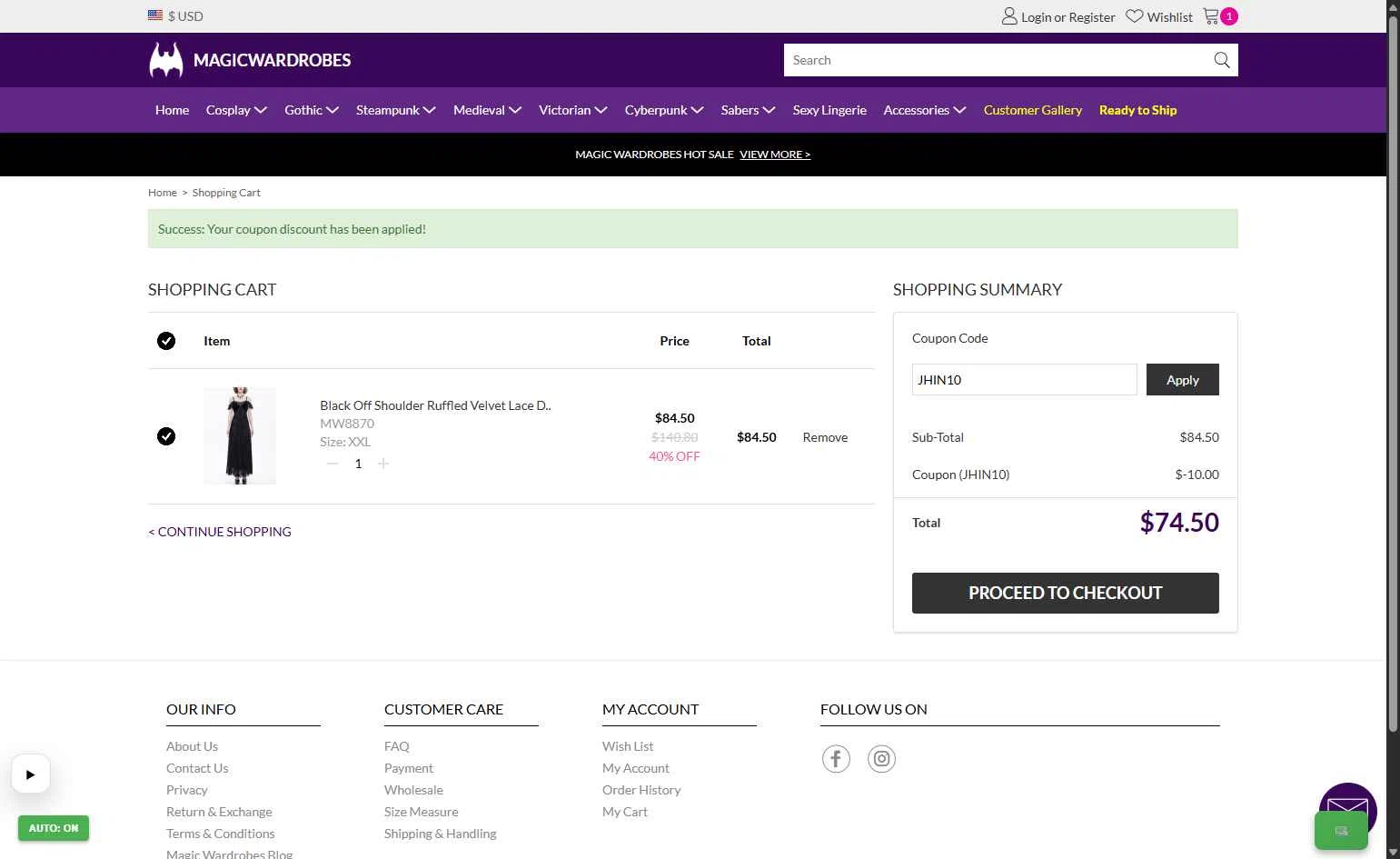Increase item quantity with plus
Viewport: 1400px width, 859px height.
tap(383, 464)
